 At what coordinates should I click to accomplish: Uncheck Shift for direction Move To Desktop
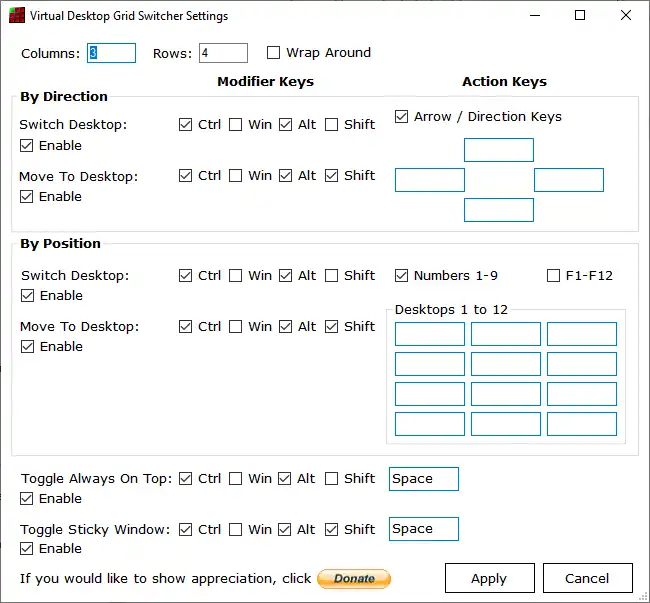[332, 176]
